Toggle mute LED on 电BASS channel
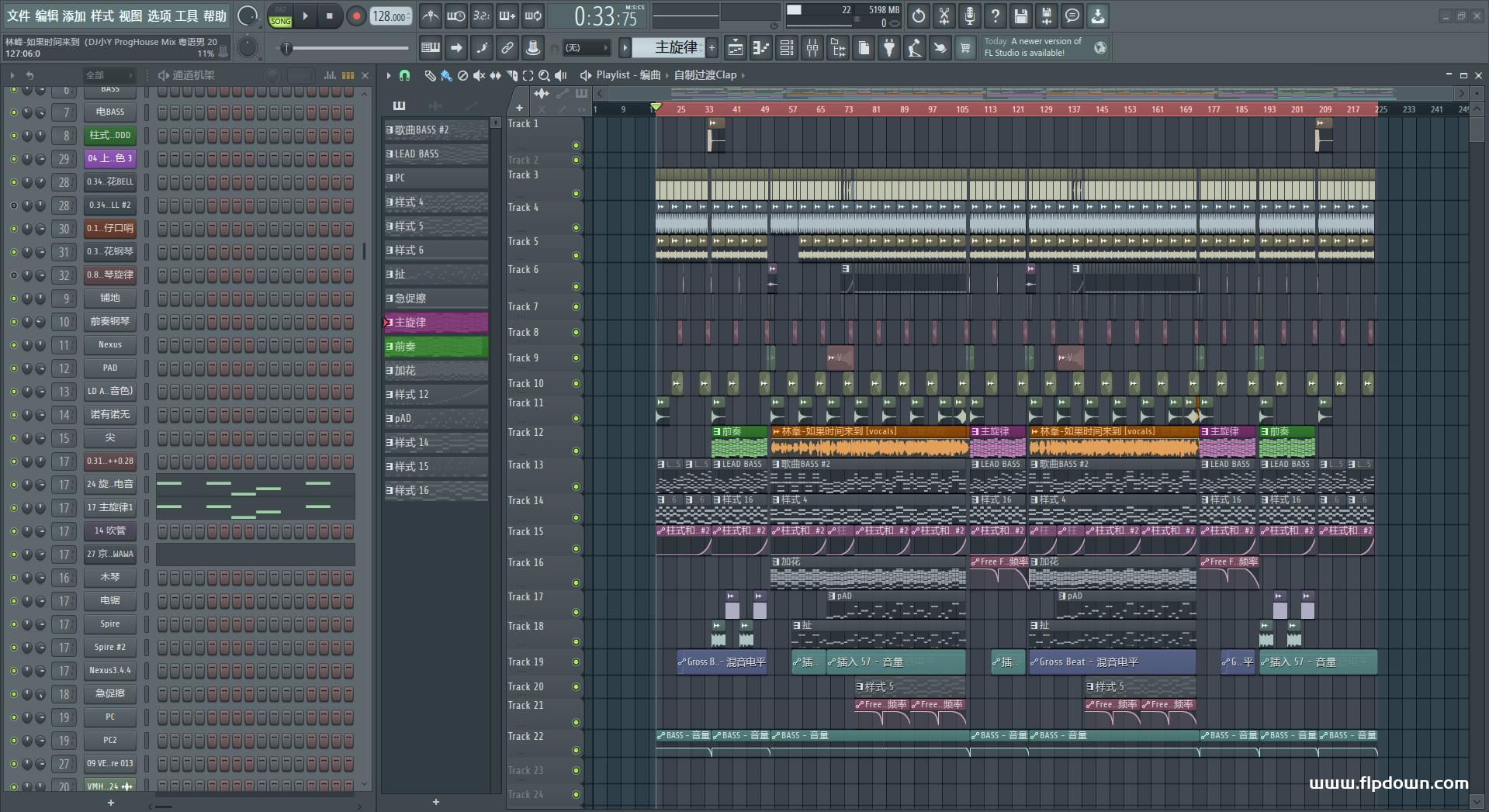1489x812 pixels. tap(13, 112)
